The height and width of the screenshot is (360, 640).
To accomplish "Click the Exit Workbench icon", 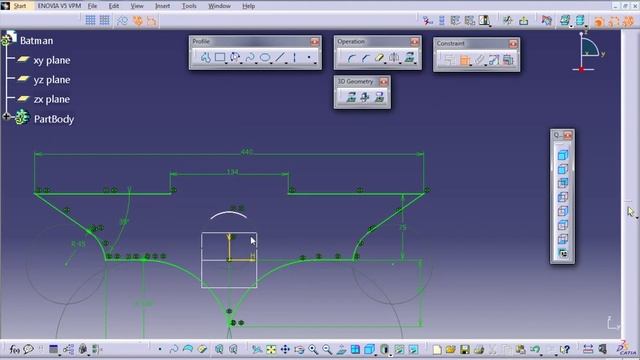I will pyautogui.click(x=524, y=21).
